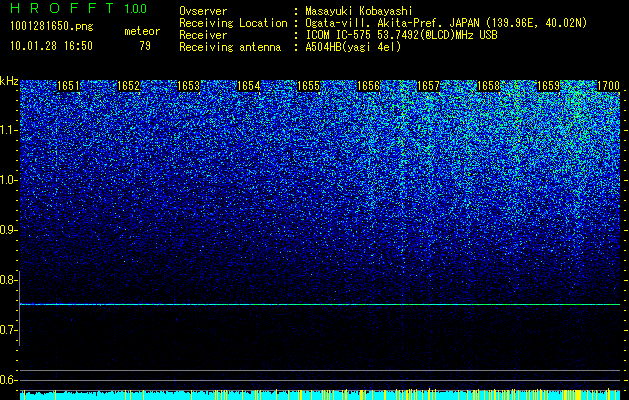Click the 1654 time marker label
Viewport: 629px width, 400px height.
249,86
